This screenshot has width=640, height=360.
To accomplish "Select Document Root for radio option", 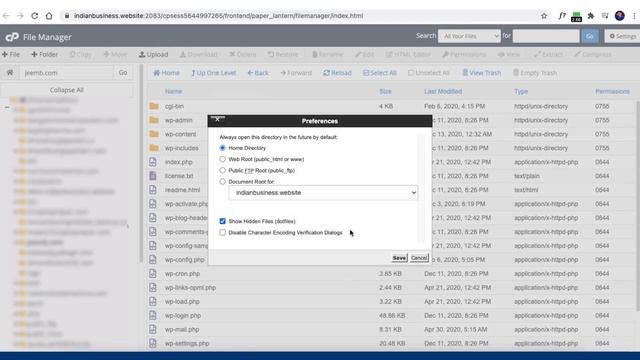I will 222,182.
